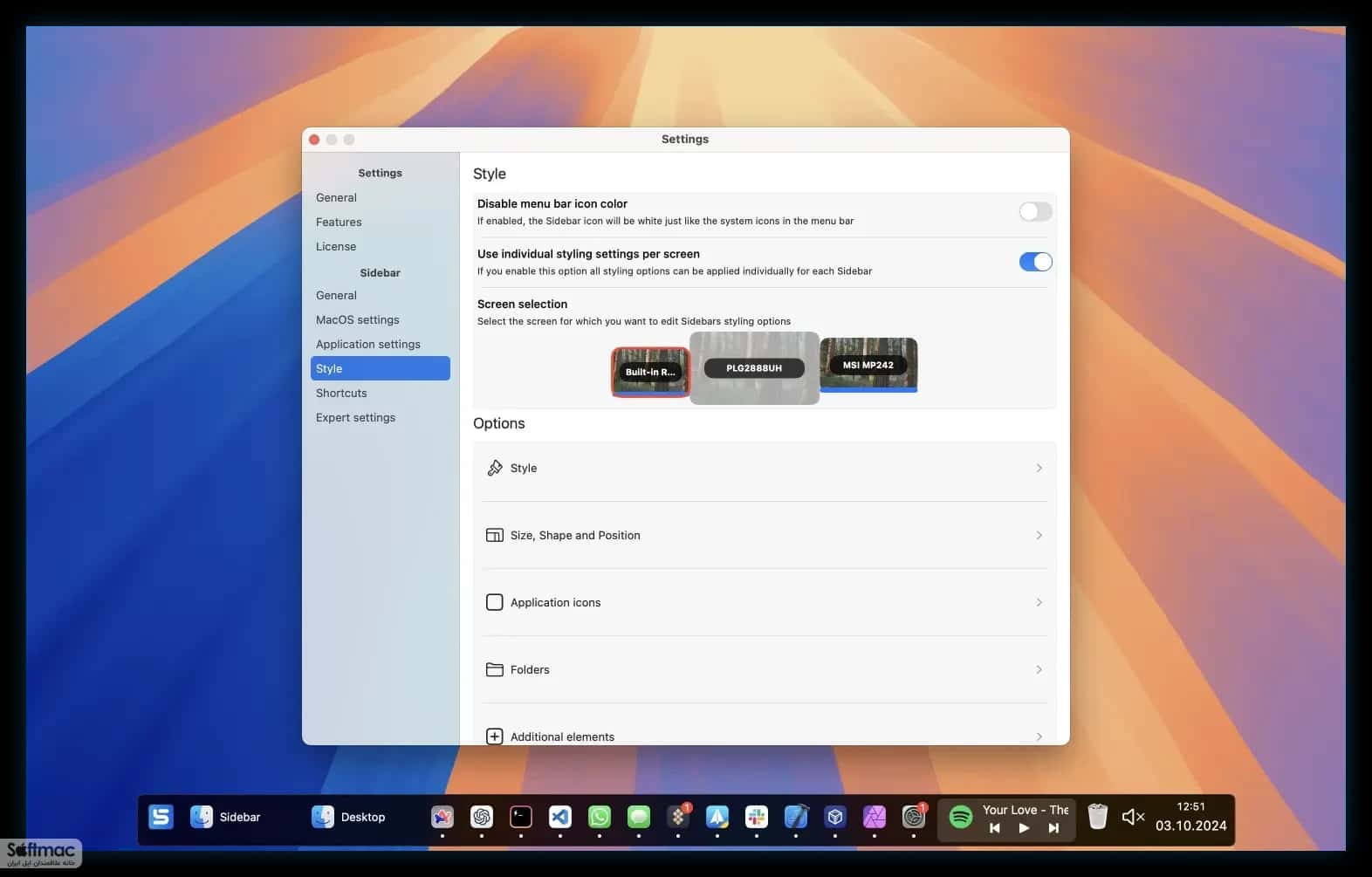Toggle Disable menu bar icon color switch
Viewport: 1372px width, 877px height.
[x=1036, y=211]
